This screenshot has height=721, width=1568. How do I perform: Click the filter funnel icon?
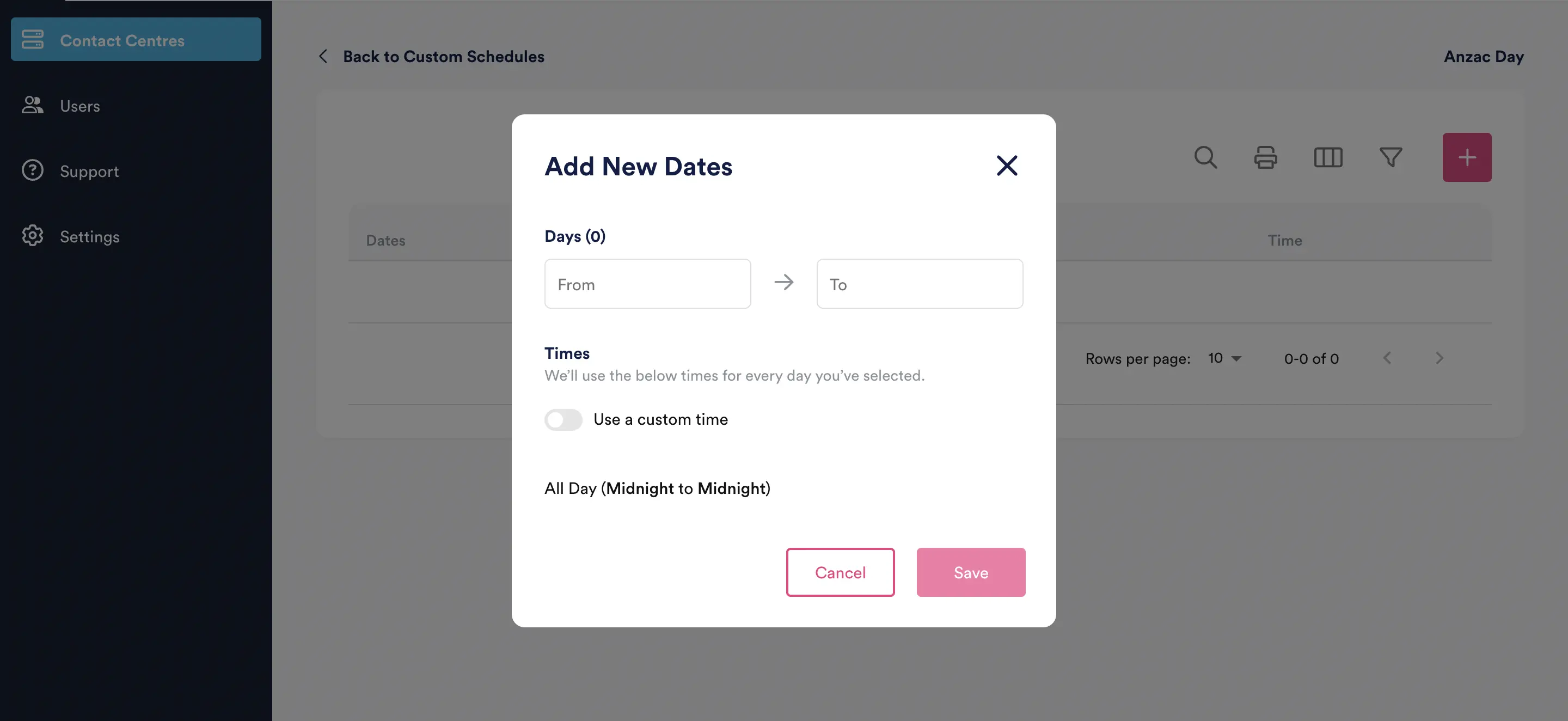(x=1391, y=158)
